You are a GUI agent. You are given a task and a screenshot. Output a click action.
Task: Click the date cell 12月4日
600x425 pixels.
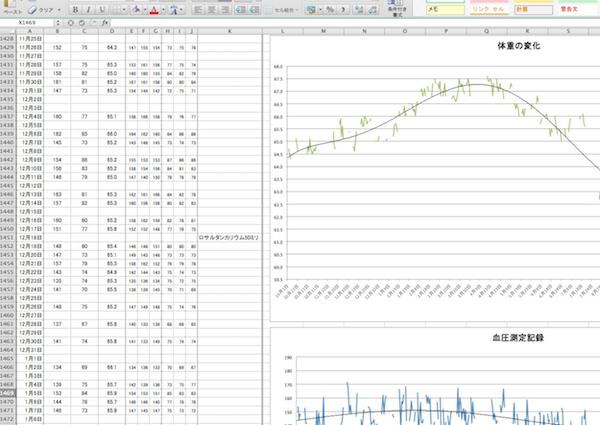click(x=30, y=116)
